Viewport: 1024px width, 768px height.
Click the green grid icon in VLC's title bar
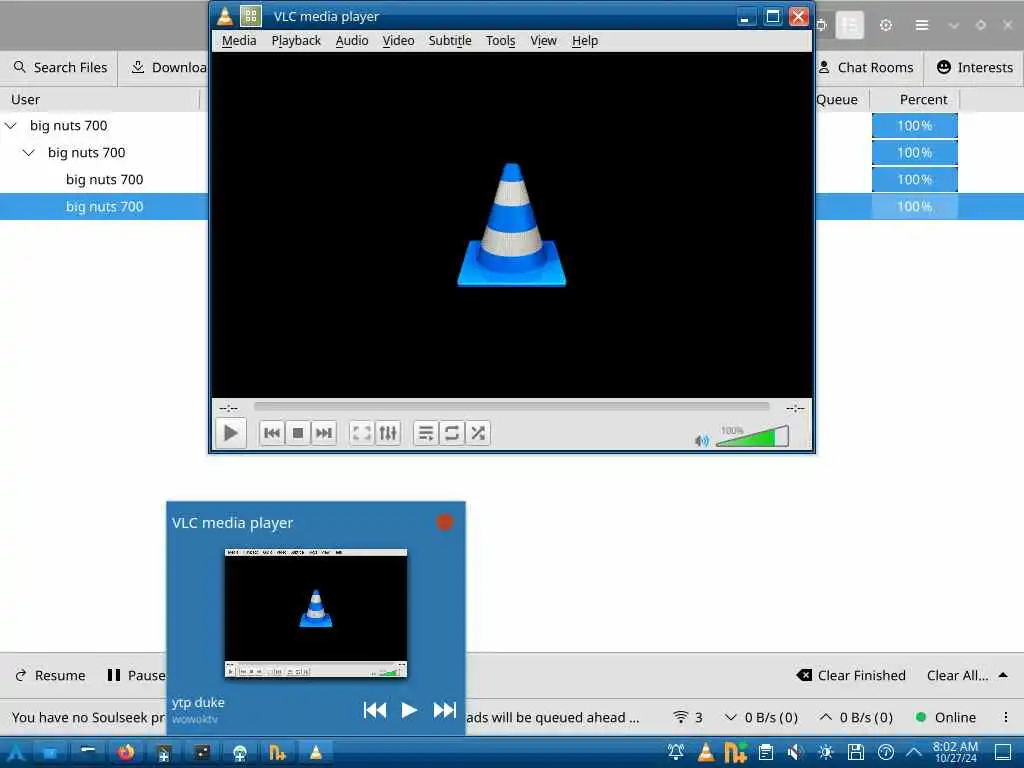tap(251, 16)
